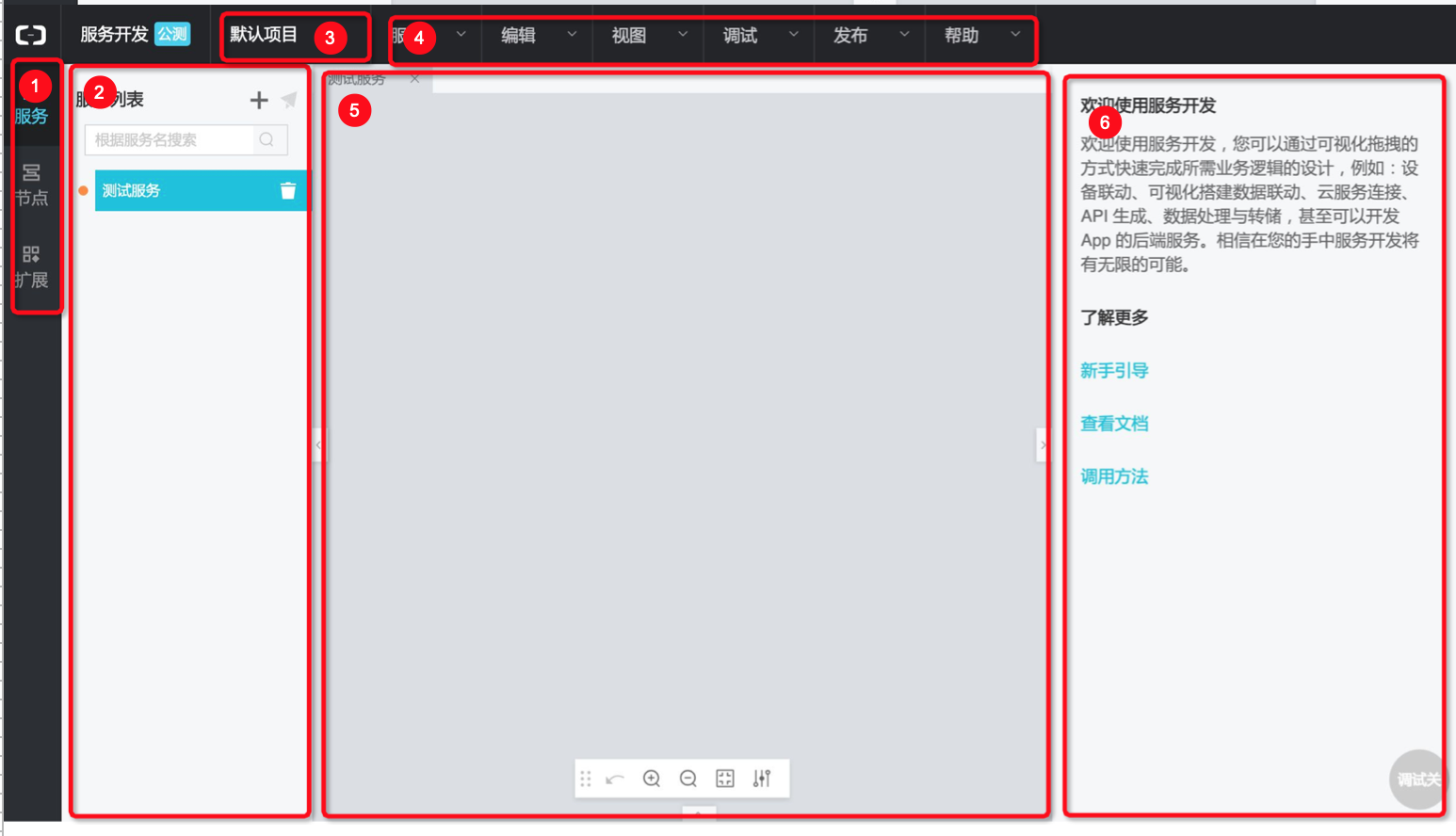Collapse the right welcome panel
This screenshot has height=836, width=1456.
pos(1043,444)
